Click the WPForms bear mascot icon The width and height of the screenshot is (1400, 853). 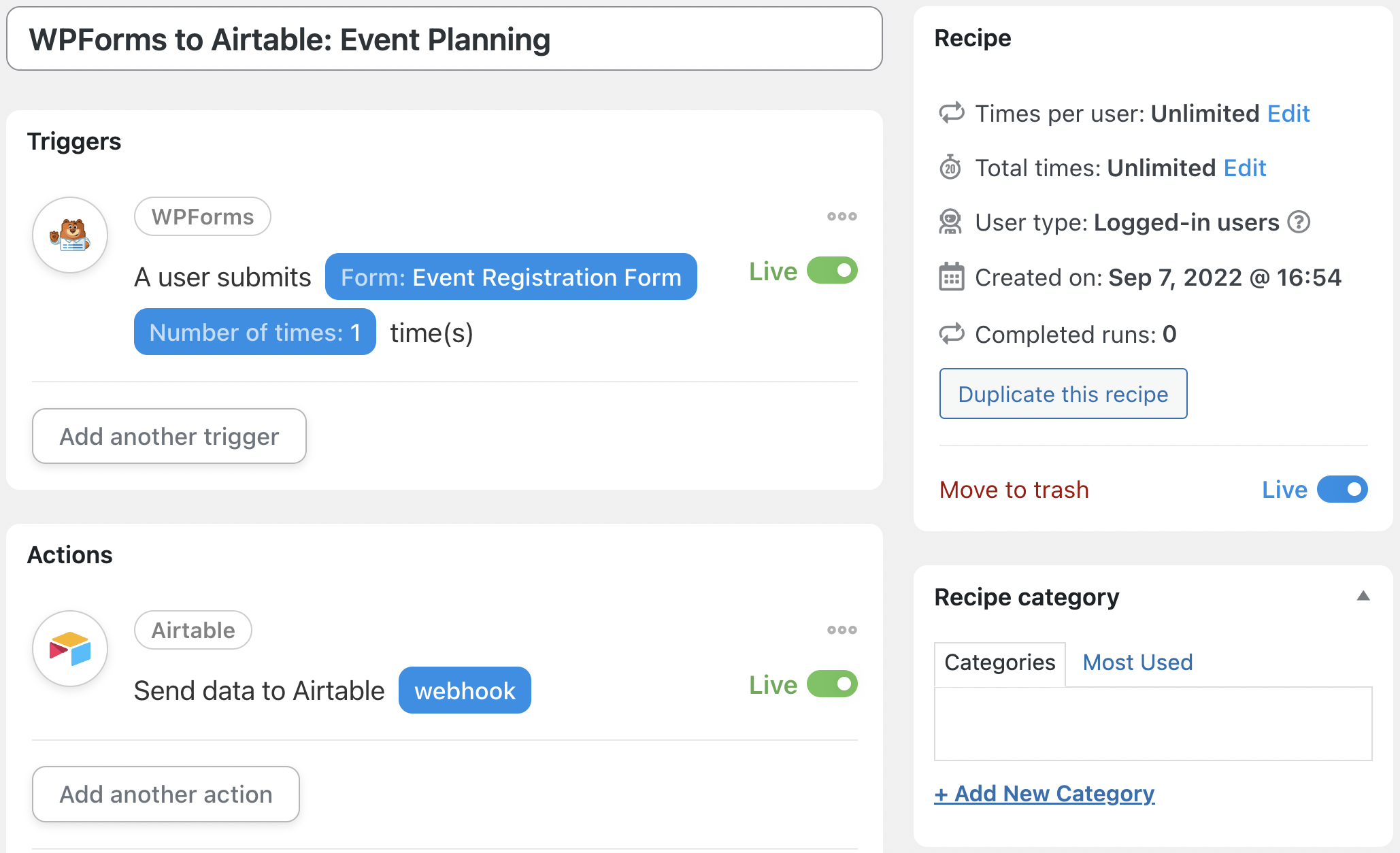pos(70,235)
